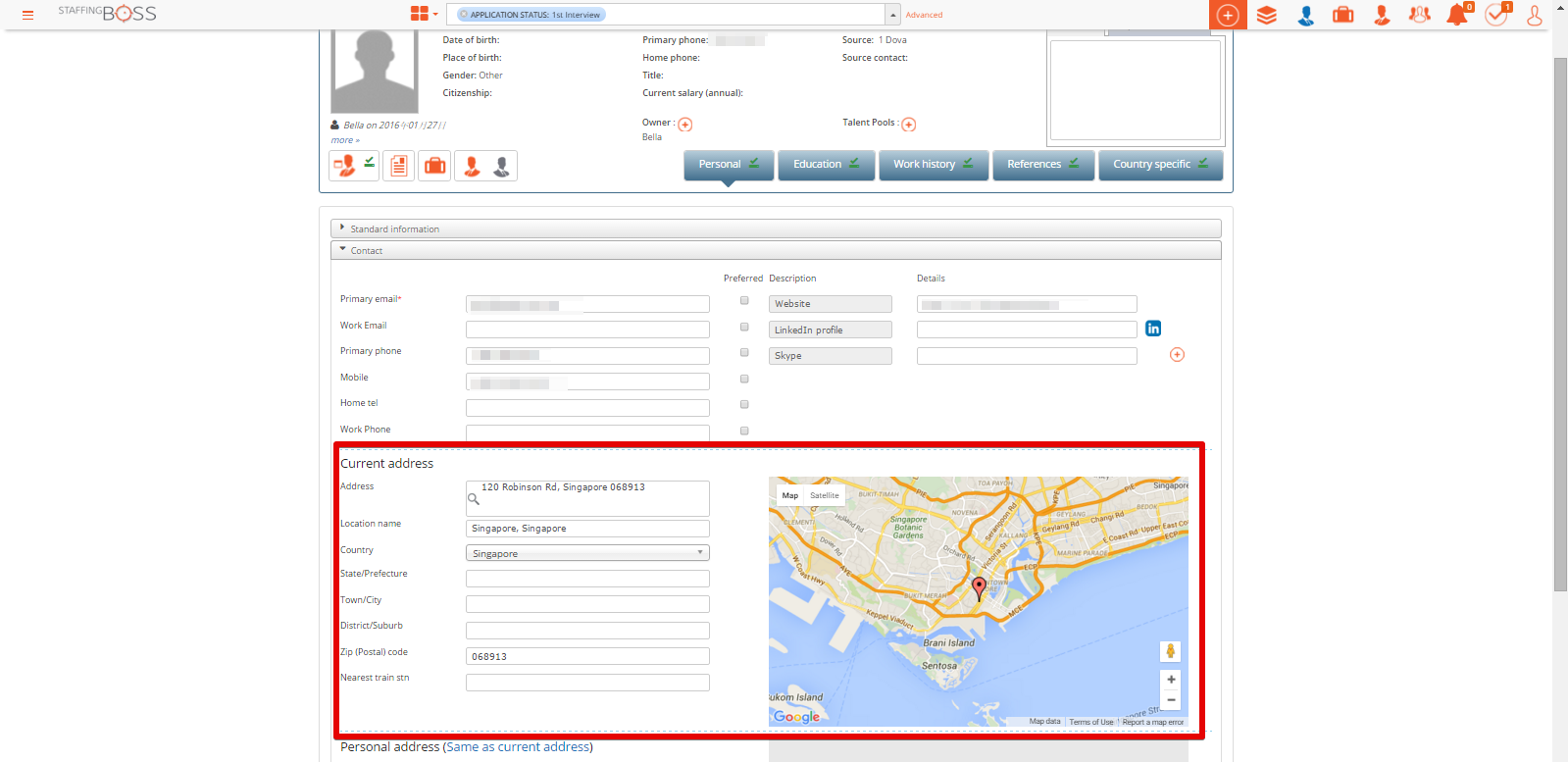The height and width of the screenshot is (762, 1568).
Task: Click the orange person icon under the photo
Action: [472, 166]
